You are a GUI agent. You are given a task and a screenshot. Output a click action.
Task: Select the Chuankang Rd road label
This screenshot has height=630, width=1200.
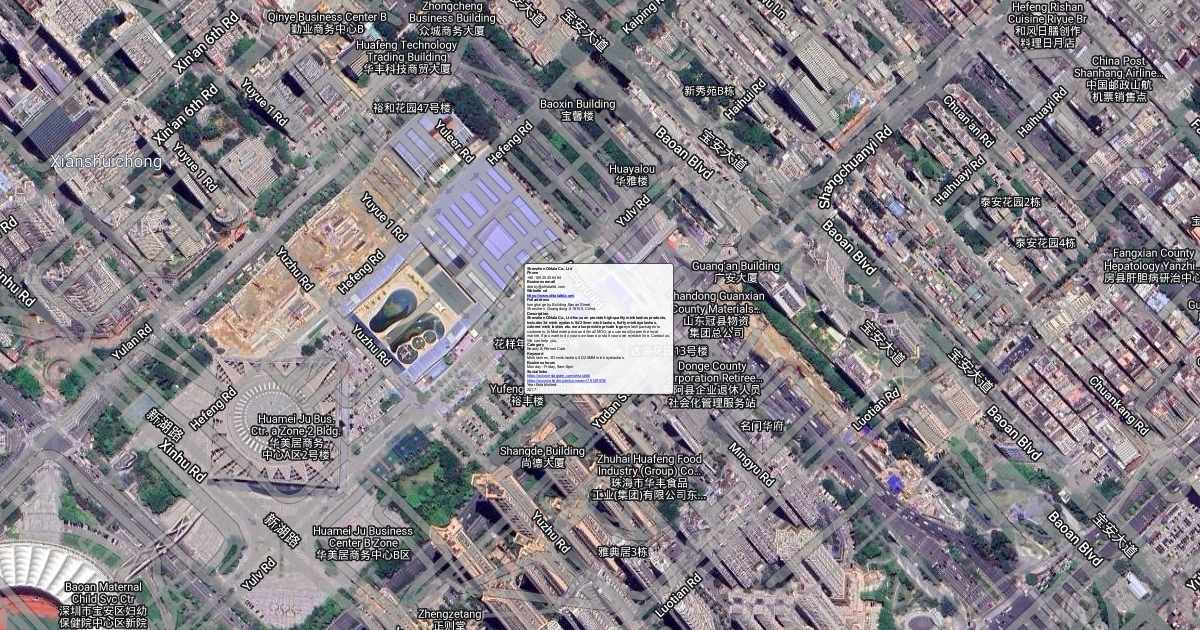(1119, 405)
